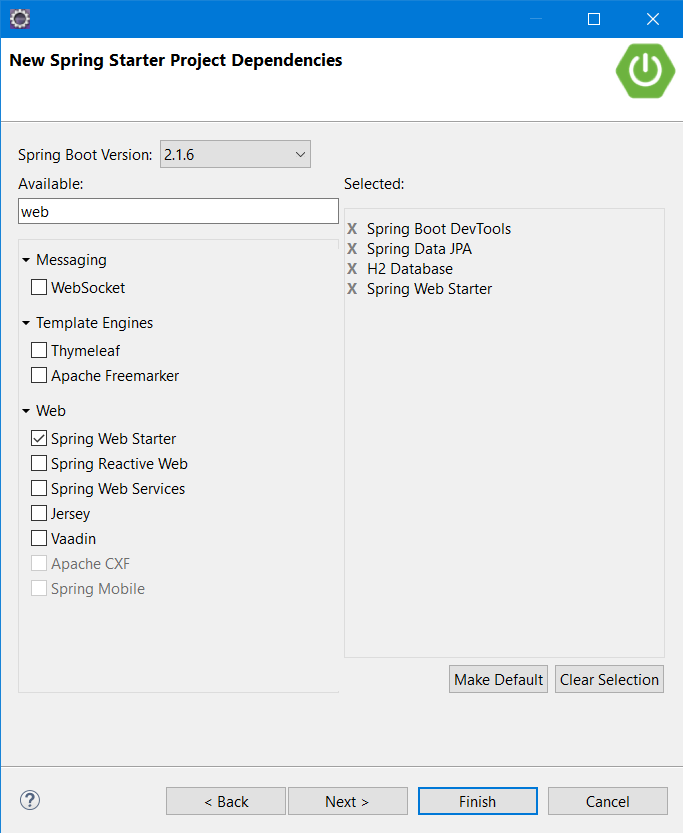The image size is (683, 833).
Task: Remove H2 Database via its X
Action: (x=352, y=269)
